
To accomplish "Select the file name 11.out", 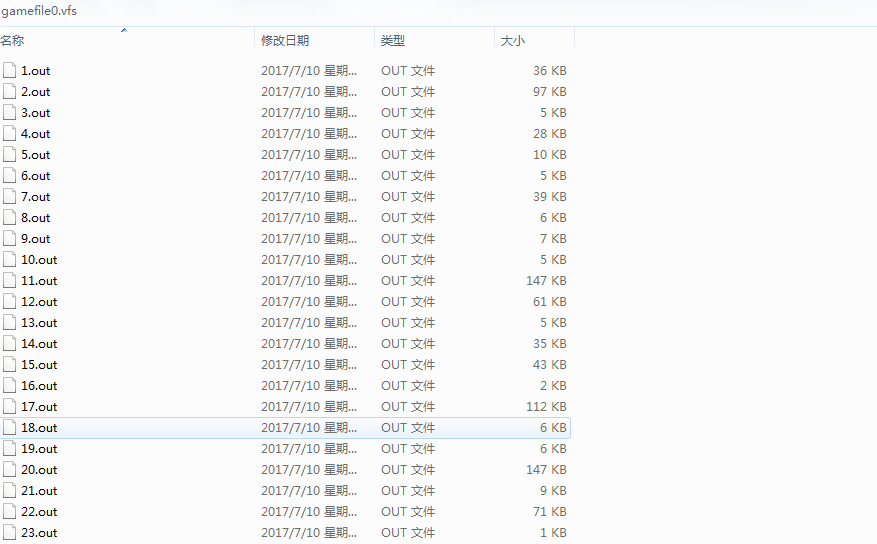I will (39, 281).
